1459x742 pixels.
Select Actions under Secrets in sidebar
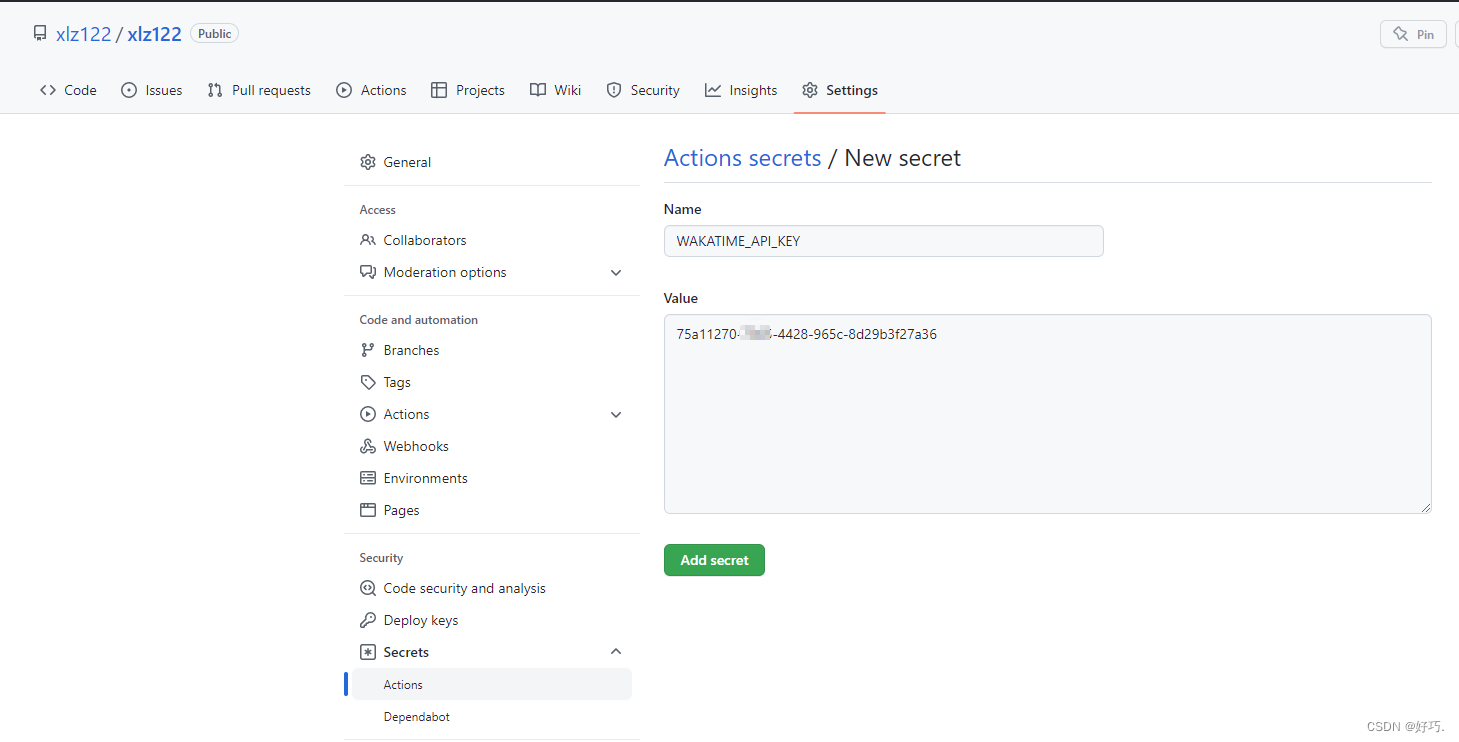[x=492, y=684]
